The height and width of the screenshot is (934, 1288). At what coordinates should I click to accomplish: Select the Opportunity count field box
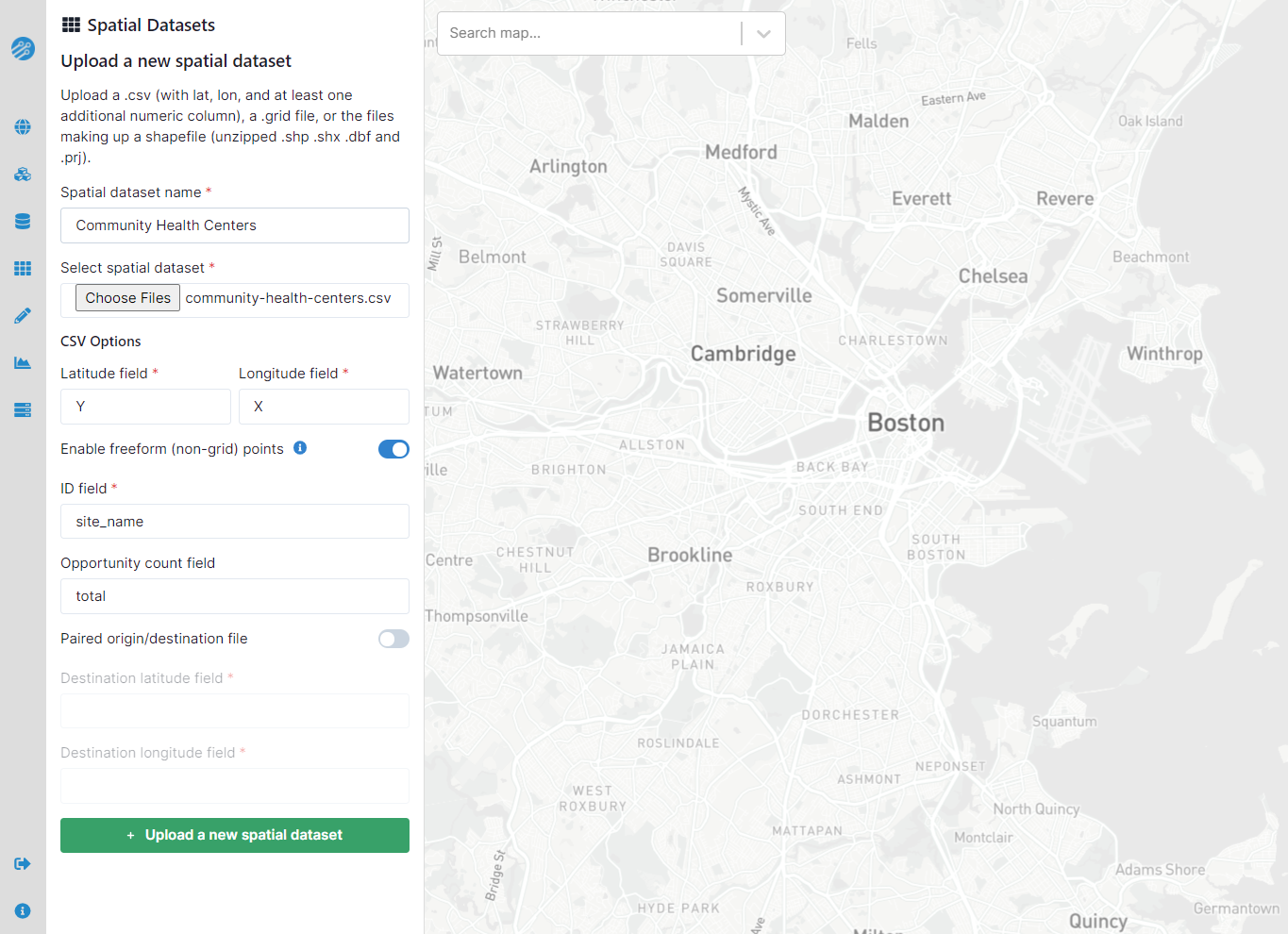tap(234, 596)
